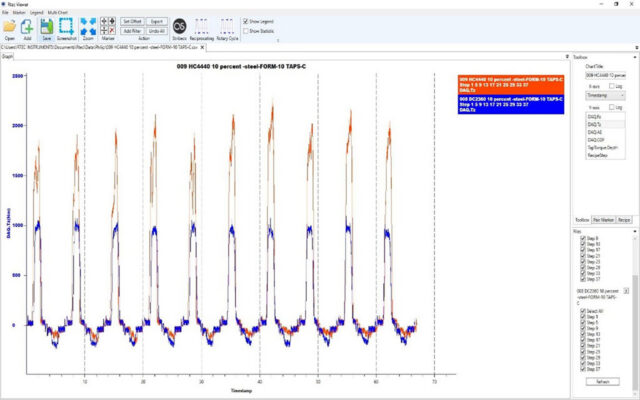
Task: Click the Undo All button
Action: (157, 31)
